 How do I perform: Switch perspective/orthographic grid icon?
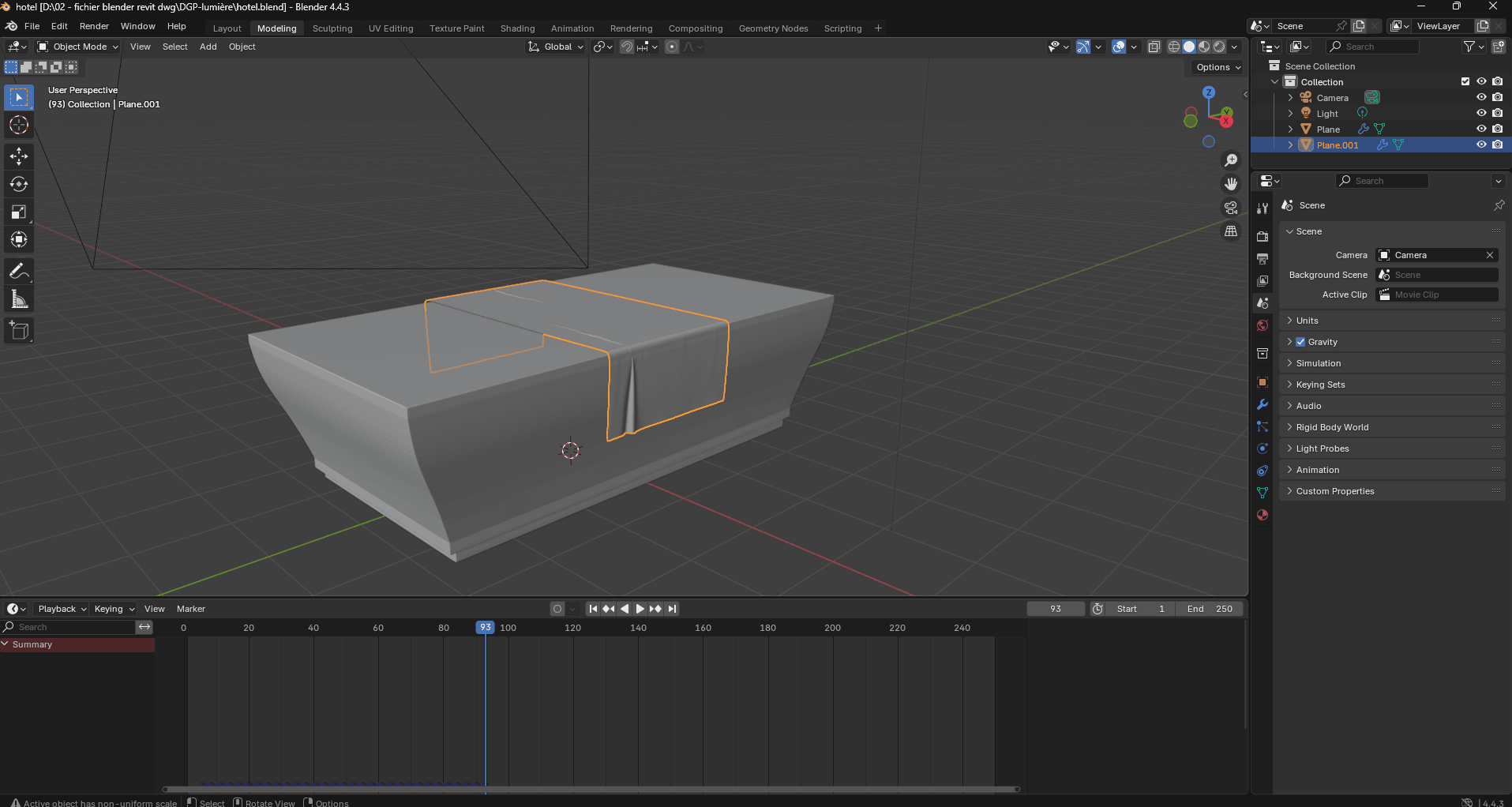[x=1231, y=231]
